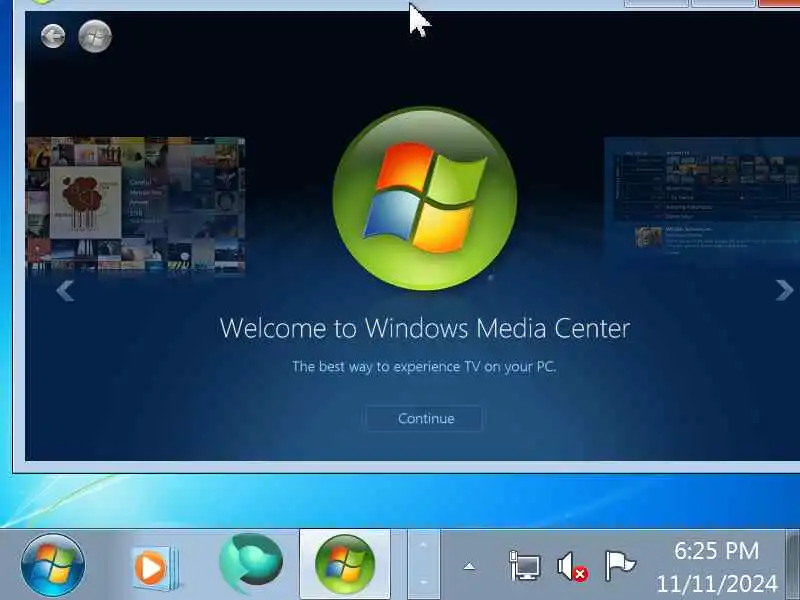Screen dimensions: 800x600
Task: Click the muted volume speaker icon
Action: click(x=572, y=566)
